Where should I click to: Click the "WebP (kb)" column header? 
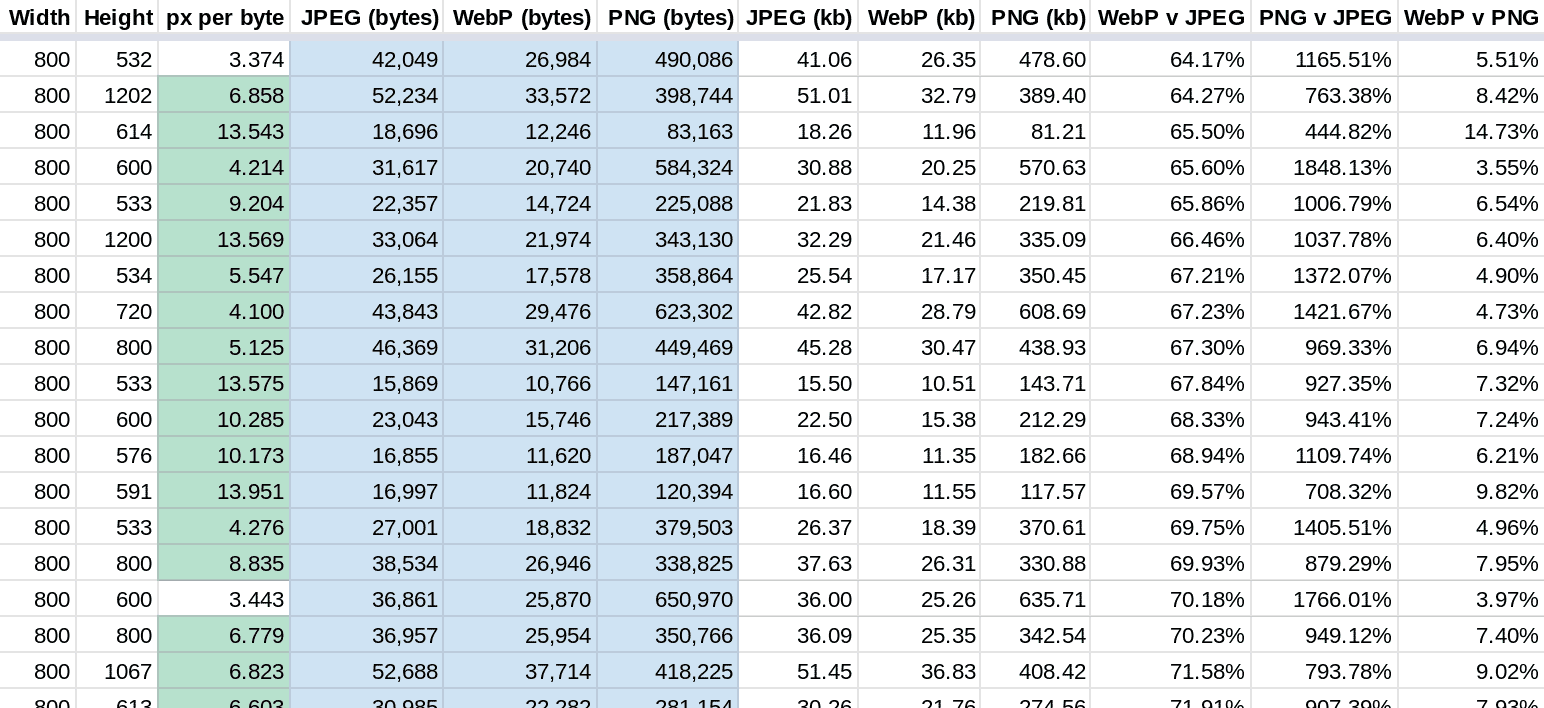920,17
